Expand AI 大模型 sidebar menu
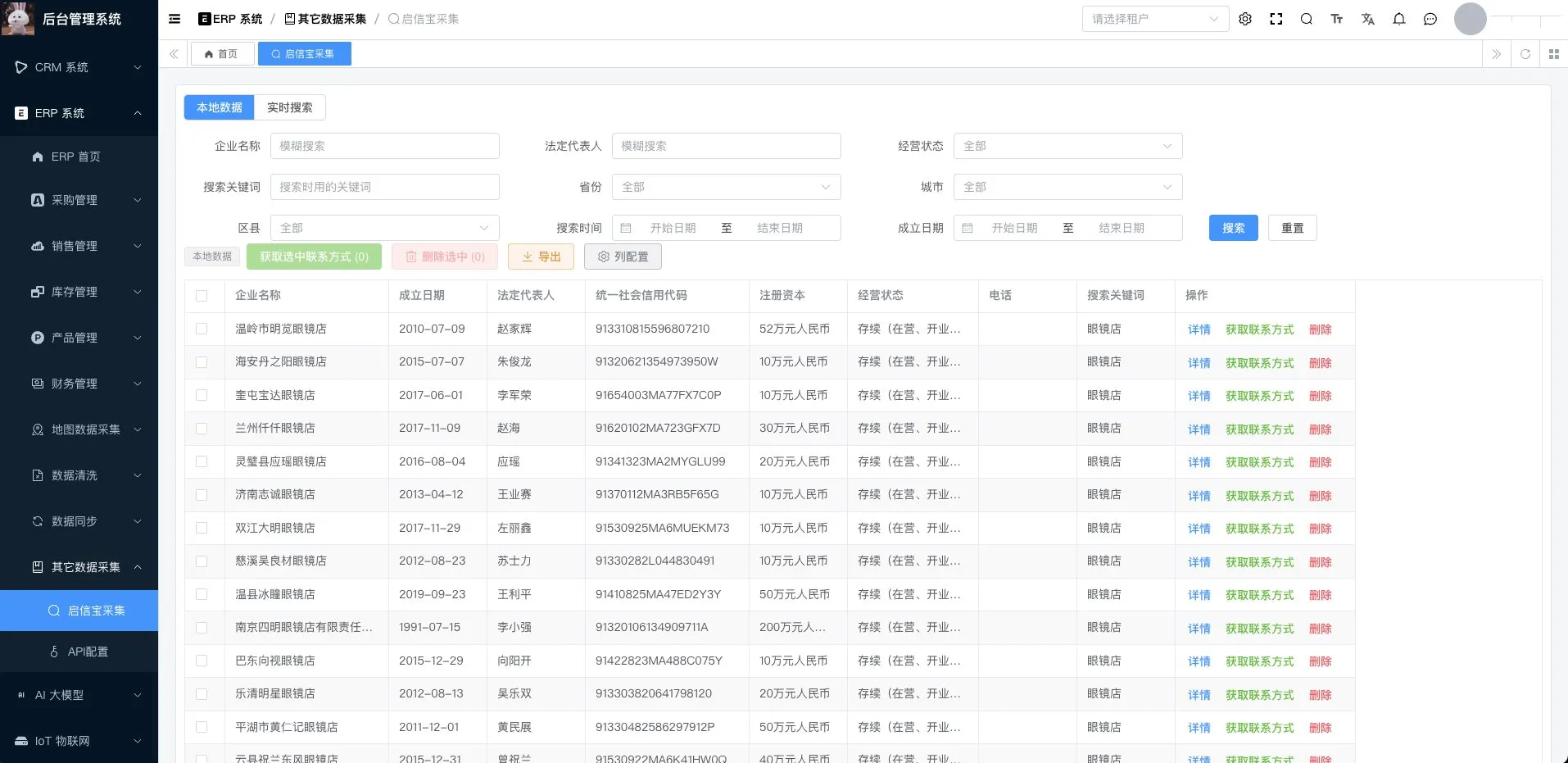 coord(79,695)
